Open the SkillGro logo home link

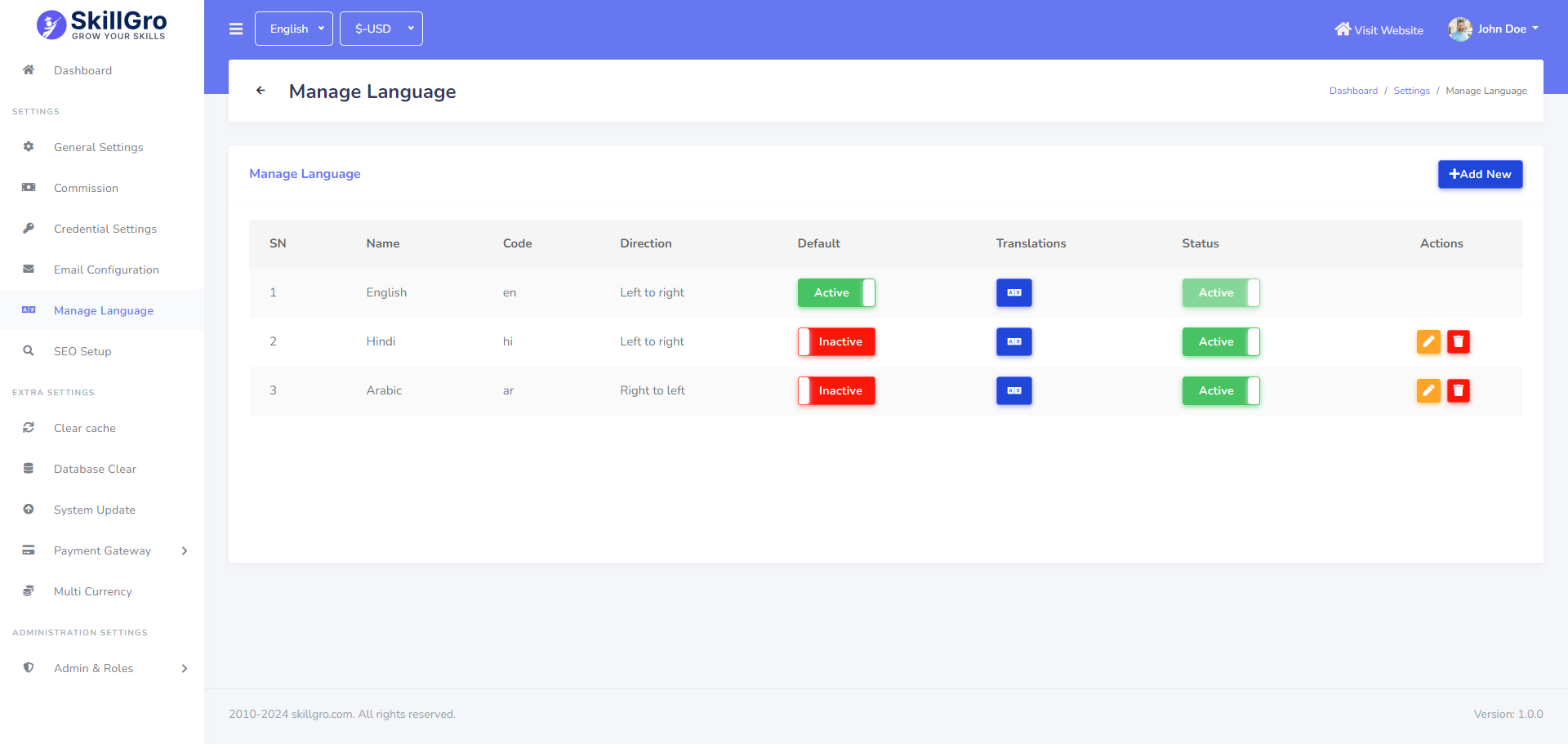pos(102,25)
